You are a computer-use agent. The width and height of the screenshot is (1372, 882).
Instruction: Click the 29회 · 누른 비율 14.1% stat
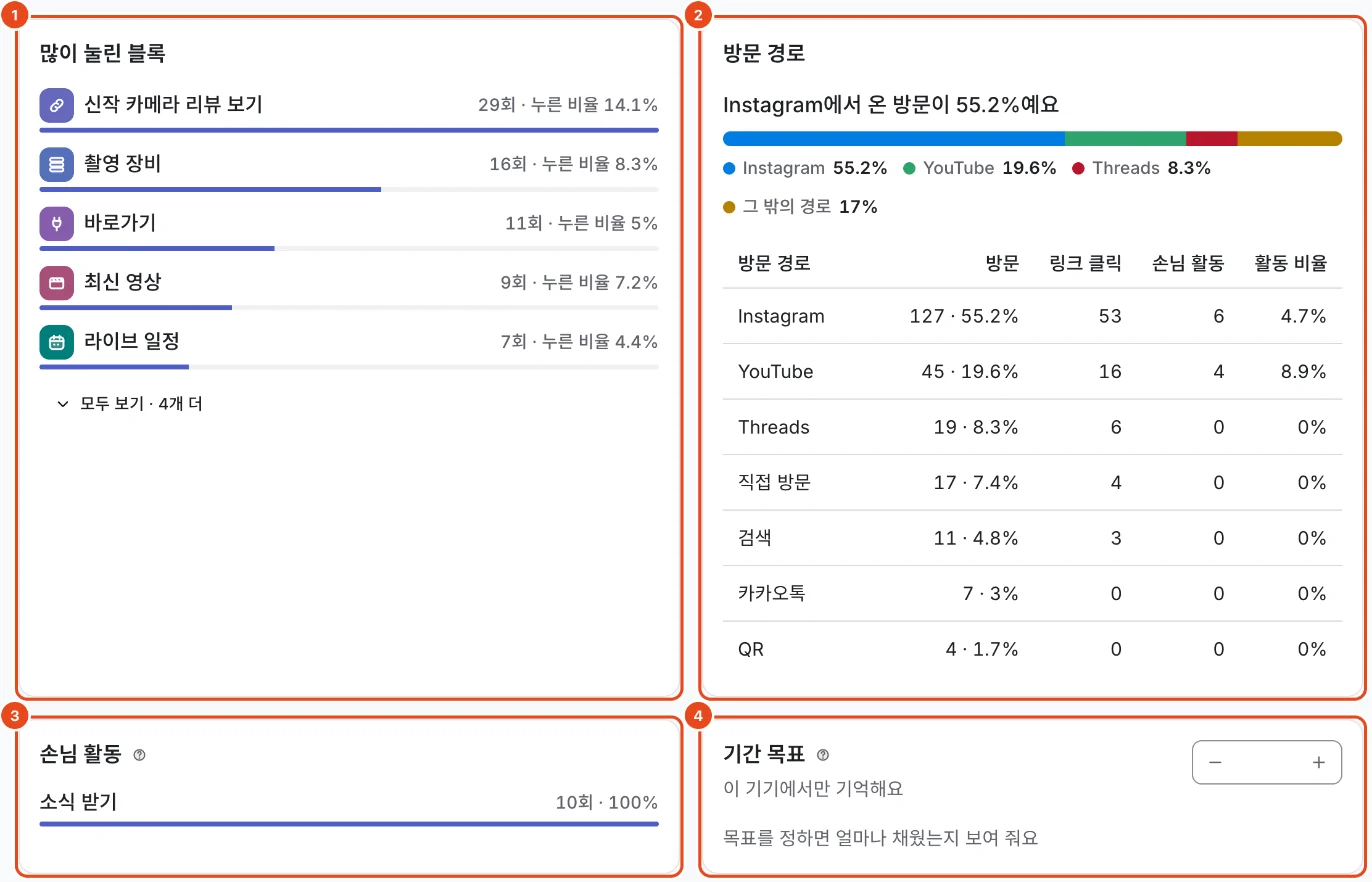point(568,105)
